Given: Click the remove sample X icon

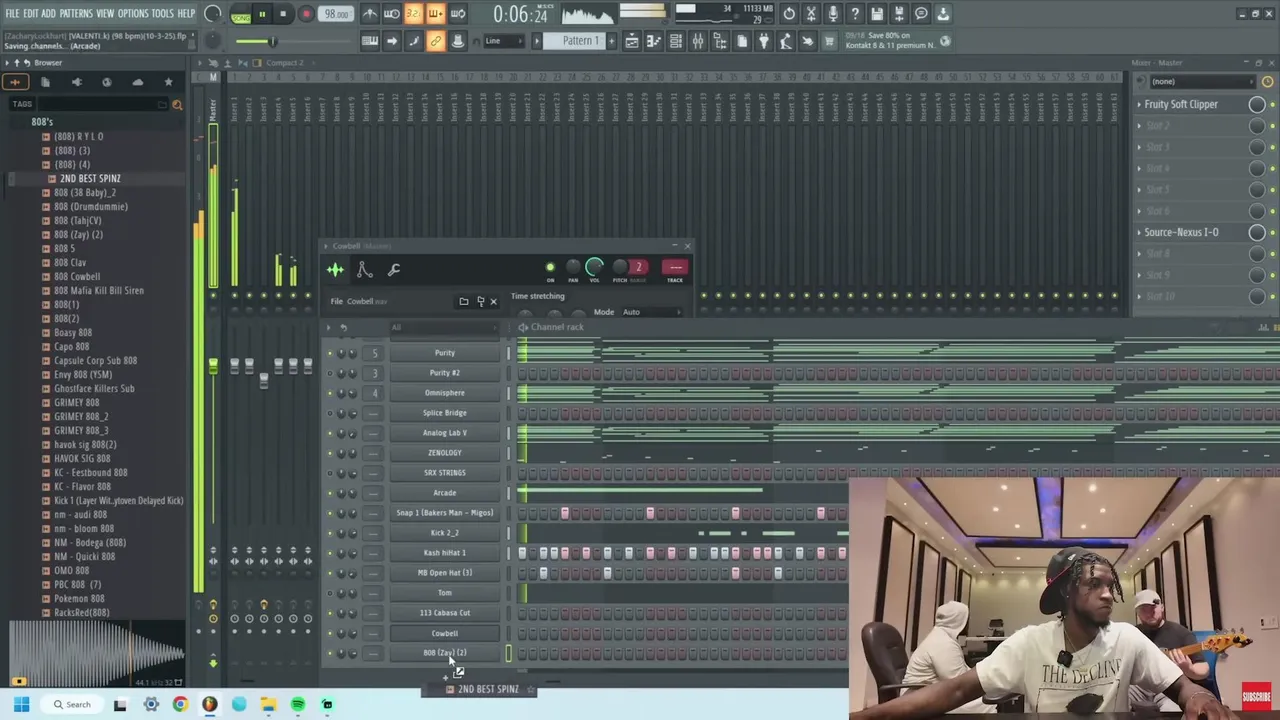Looking at the screenshot, I should click(493, 301).
